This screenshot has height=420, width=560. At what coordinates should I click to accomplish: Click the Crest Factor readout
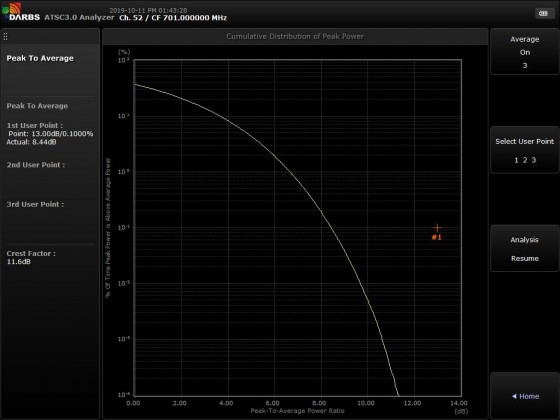(31, 258)
